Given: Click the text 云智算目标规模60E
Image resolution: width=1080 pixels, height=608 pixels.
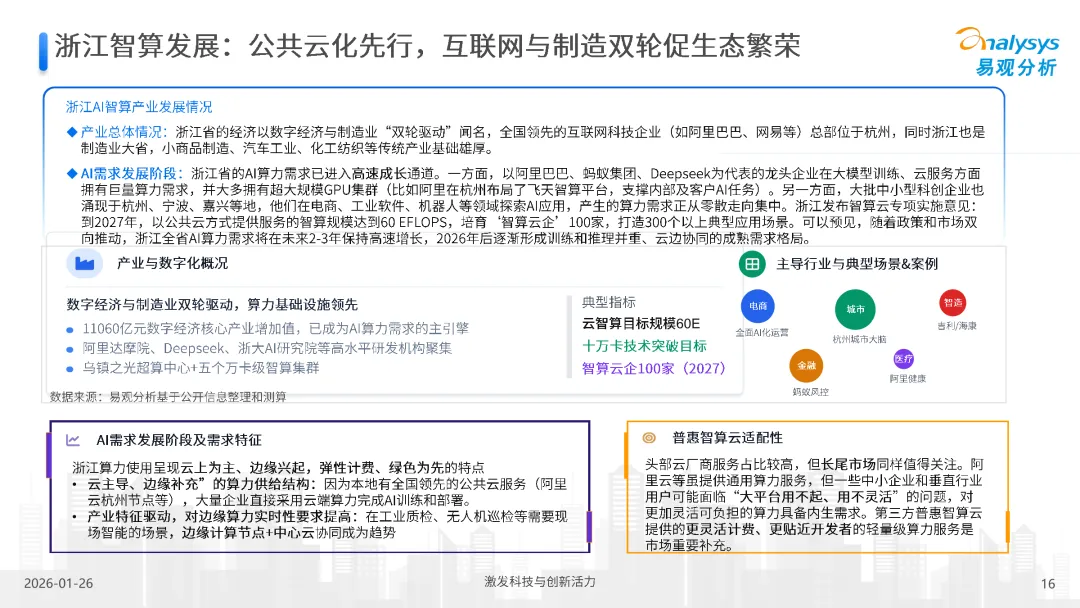Looking at the screenshot, I should (641, 323).
